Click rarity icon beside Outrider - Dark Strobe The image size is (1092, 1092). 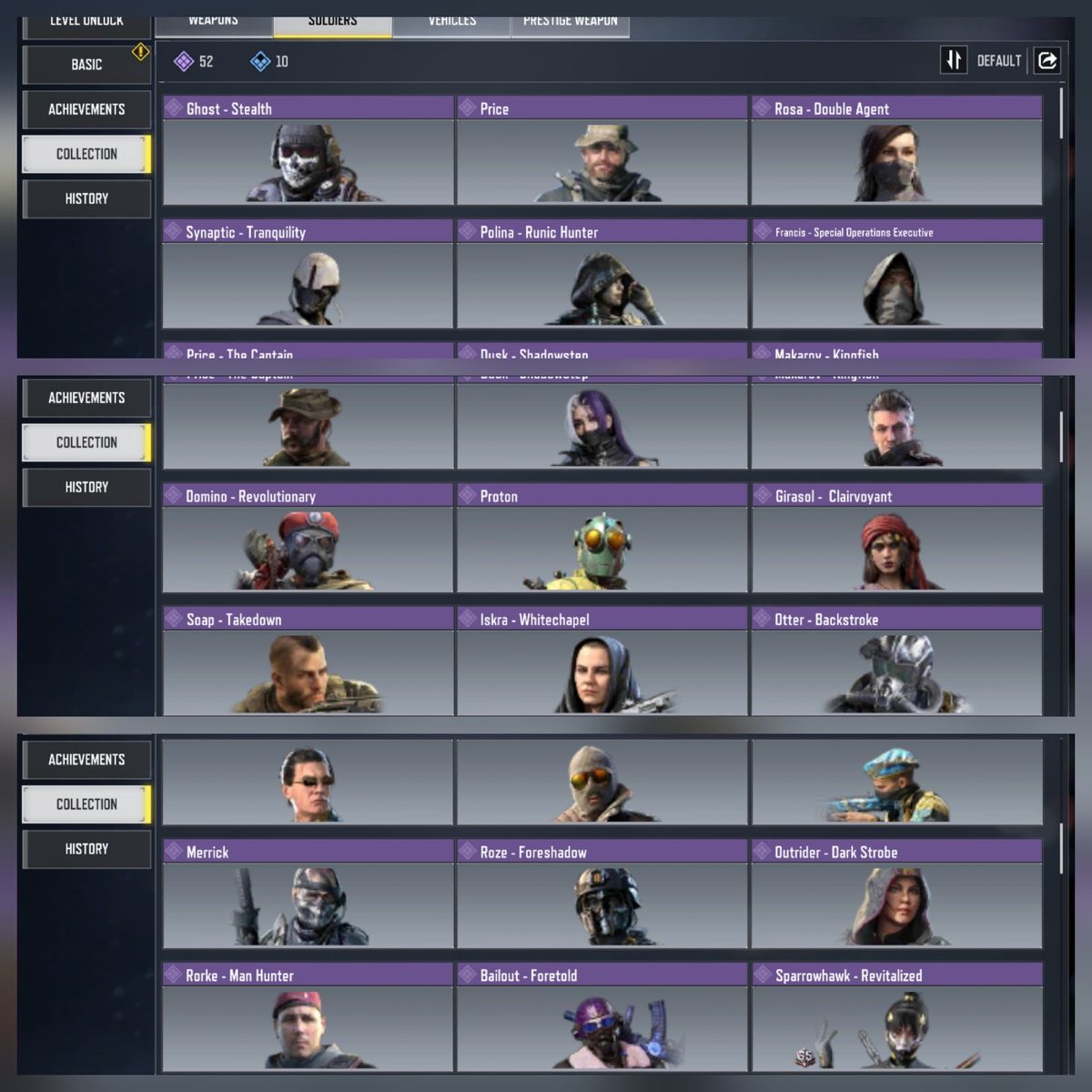(x=762, y=851)
